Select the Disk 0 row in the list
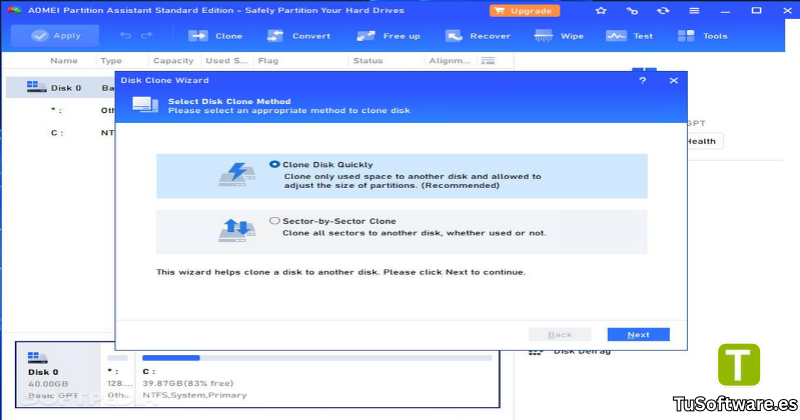The width and height of the screenshot is (800, 420). (61, 88)
